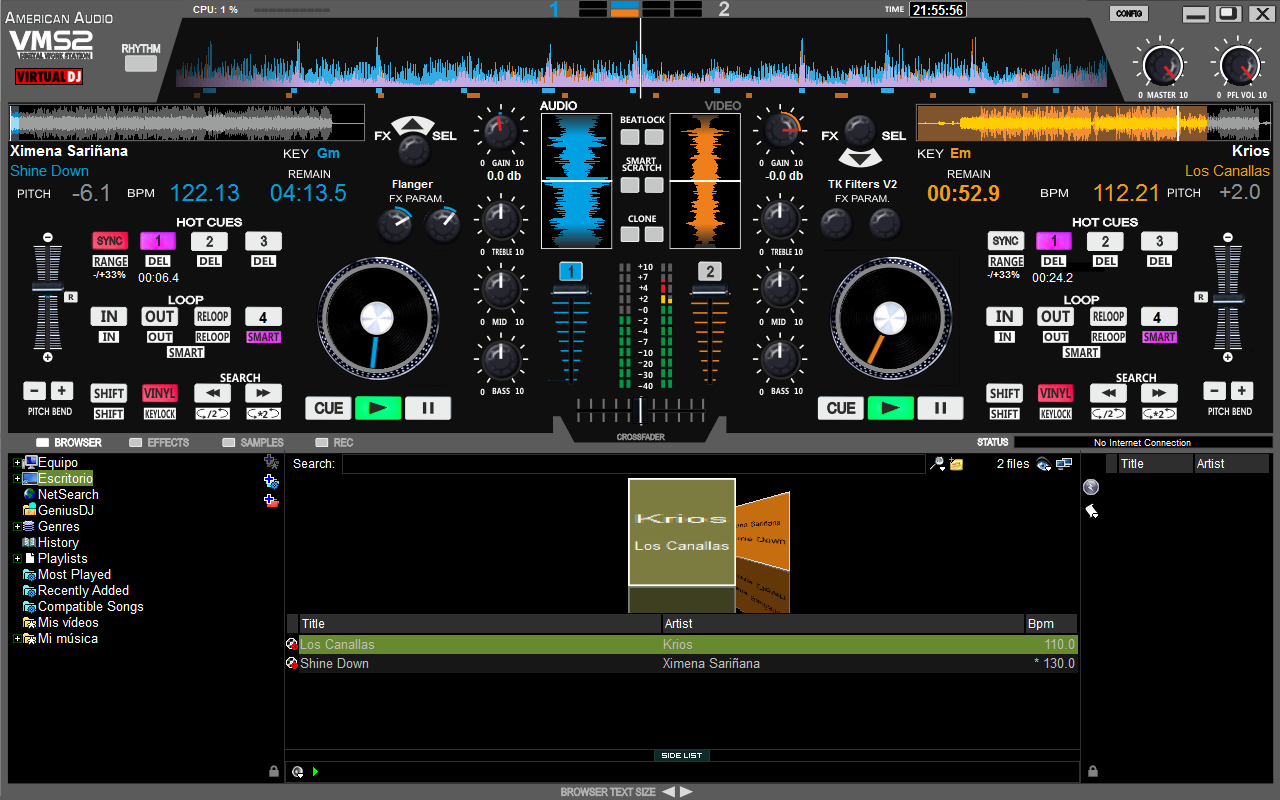Click the network computers icon near file count
Screen dimensions: 1280x800
(1064, 464)
